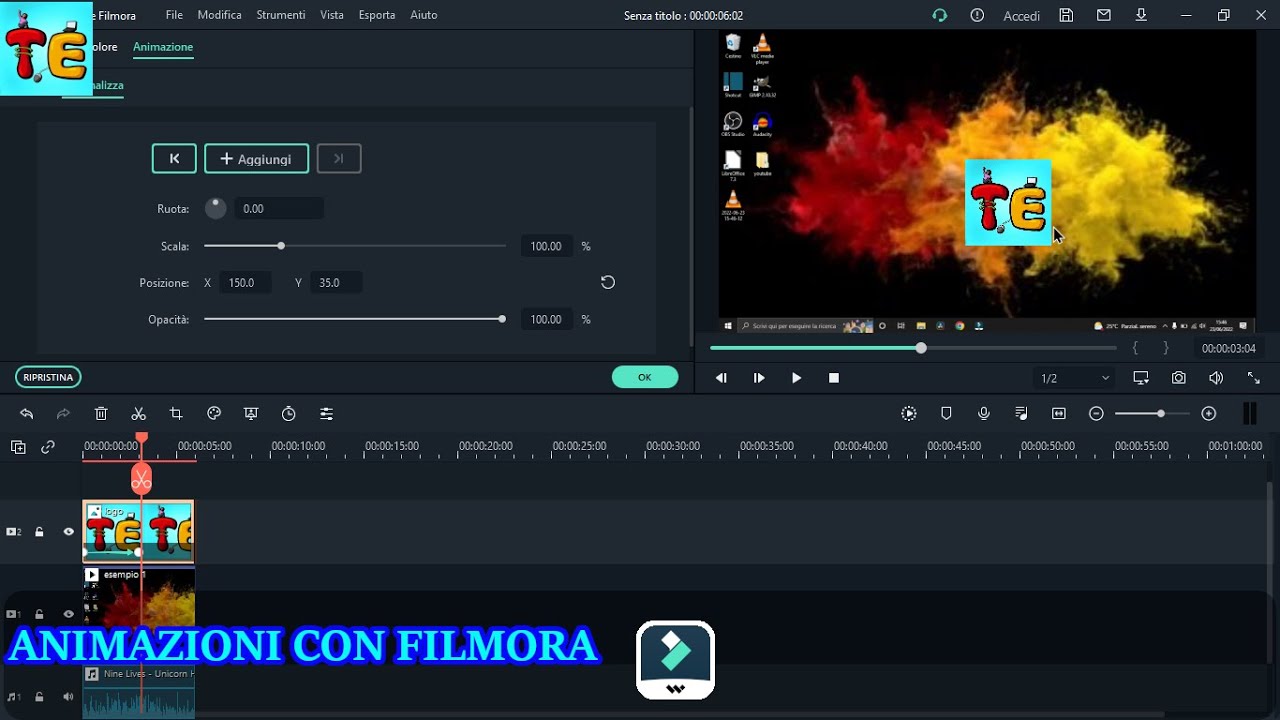Viewport: 1280px width, 720px height.
Task: Click the Posizione X field
Action: [x=247, y=283]
